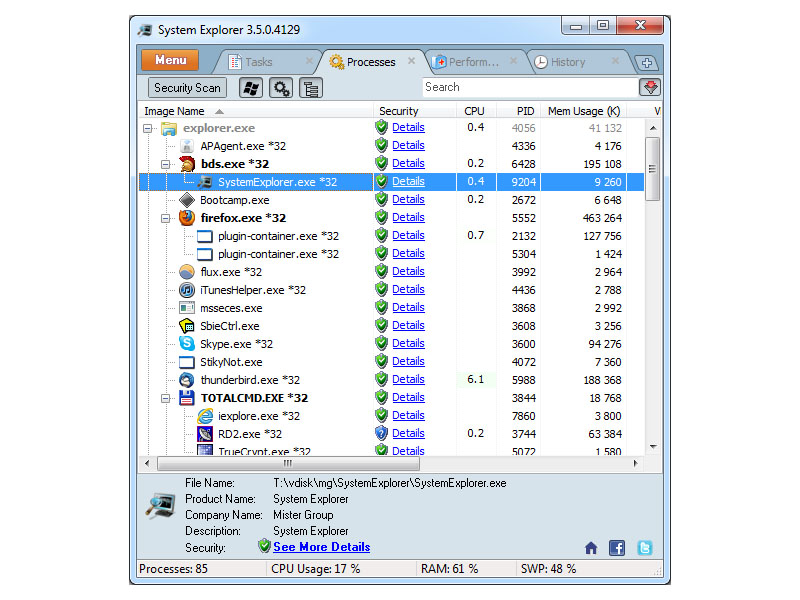Screen dimensions: 800x600
Task: Click the Security Scan button
Action: [x=186, y=87]
